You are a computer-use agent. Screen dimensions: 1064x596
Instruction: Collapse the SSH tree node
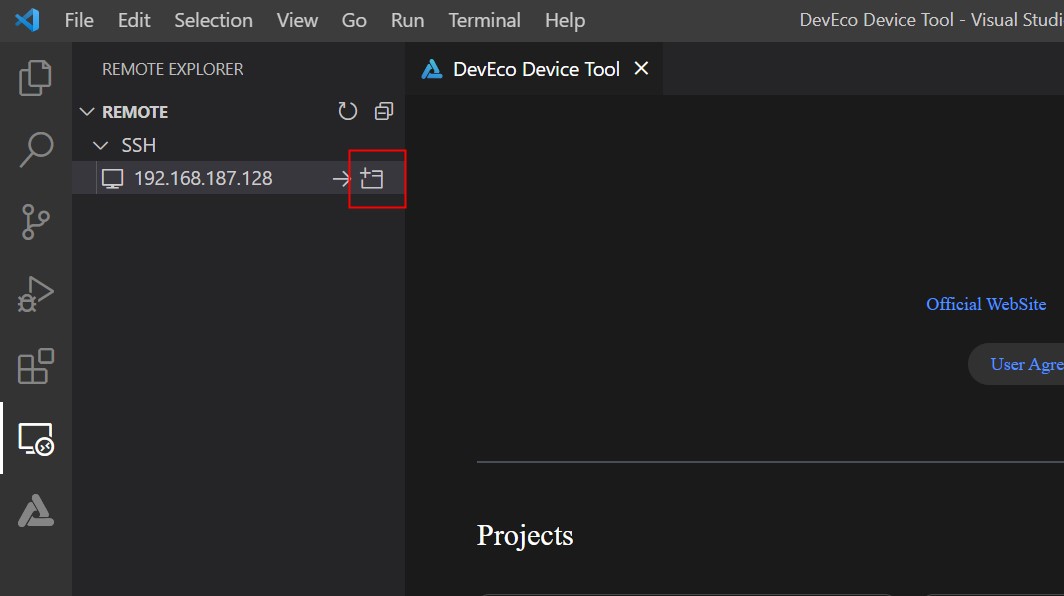(100, 146)
